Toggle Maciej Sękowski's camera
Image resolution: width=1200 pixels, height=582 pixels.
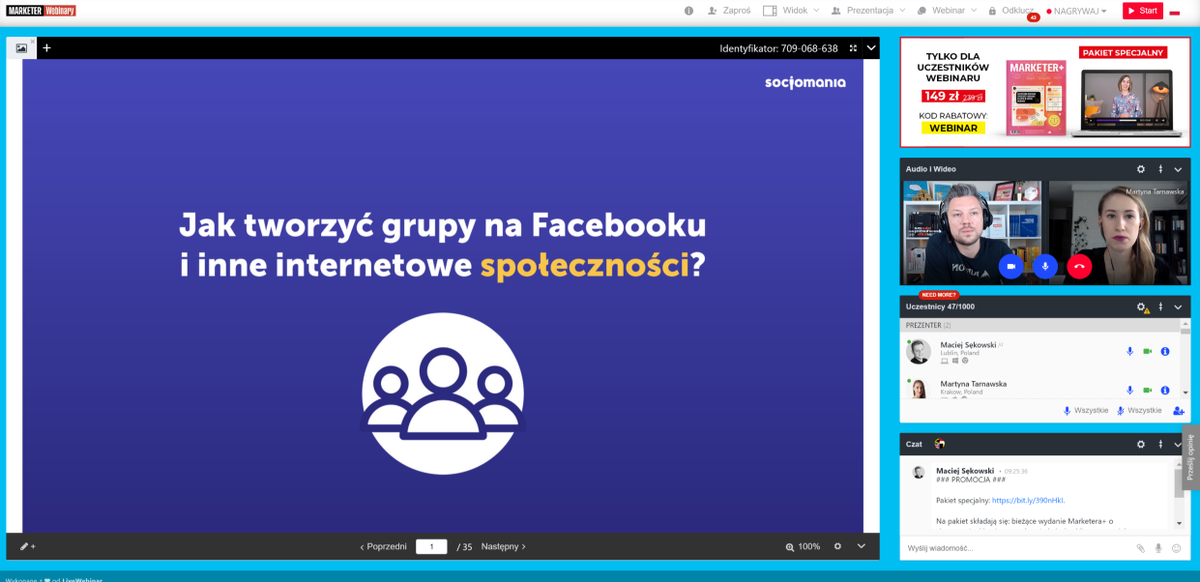[x=1148, y=351]
